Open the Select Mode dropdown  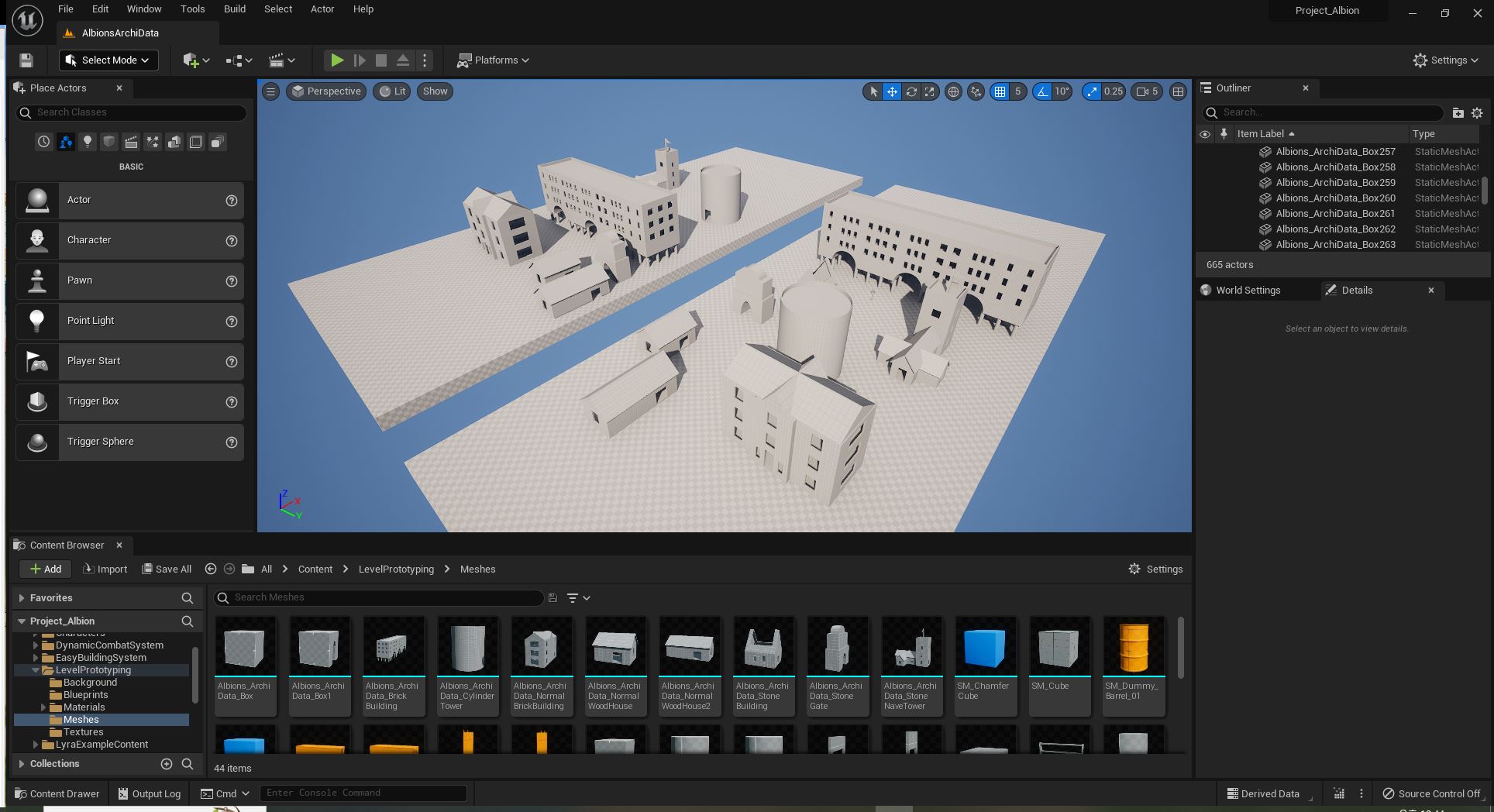tap(108, 60)
